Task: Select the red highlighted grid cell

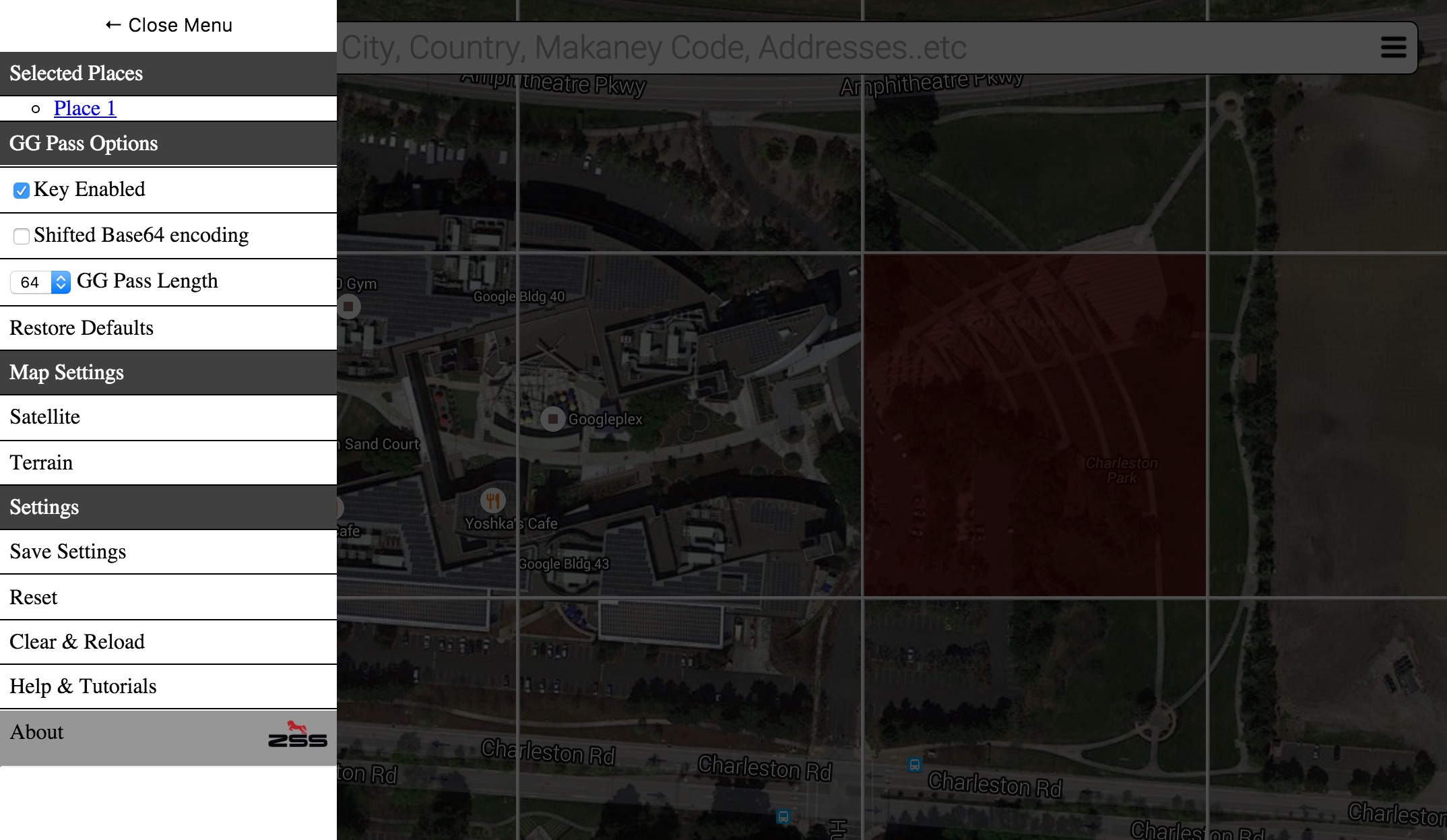Action: [x=1035, y=425]
